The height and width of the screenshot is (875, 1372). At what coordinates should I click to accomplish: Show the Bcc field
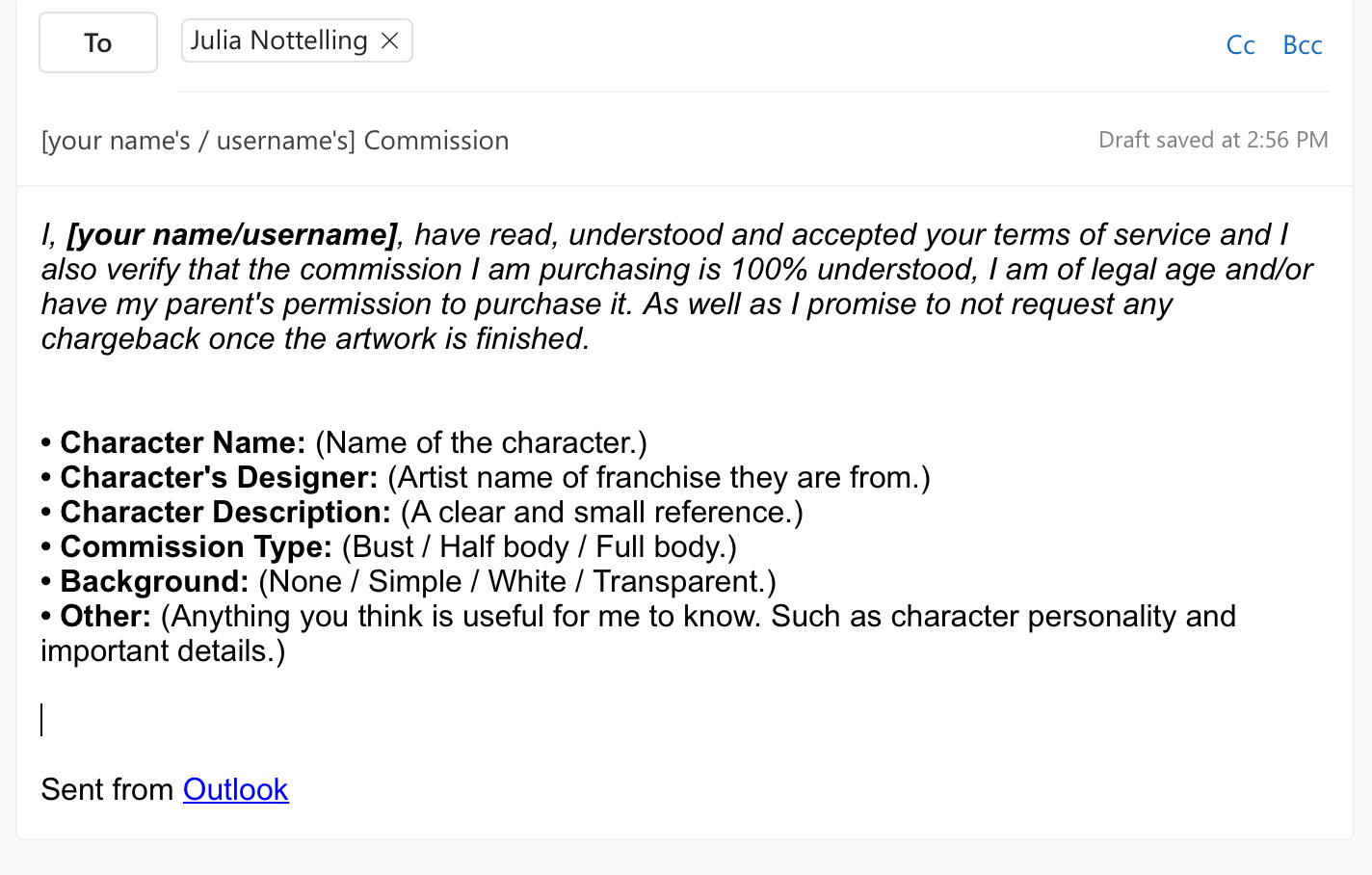pyautogui.click(x=1302, y=45)
